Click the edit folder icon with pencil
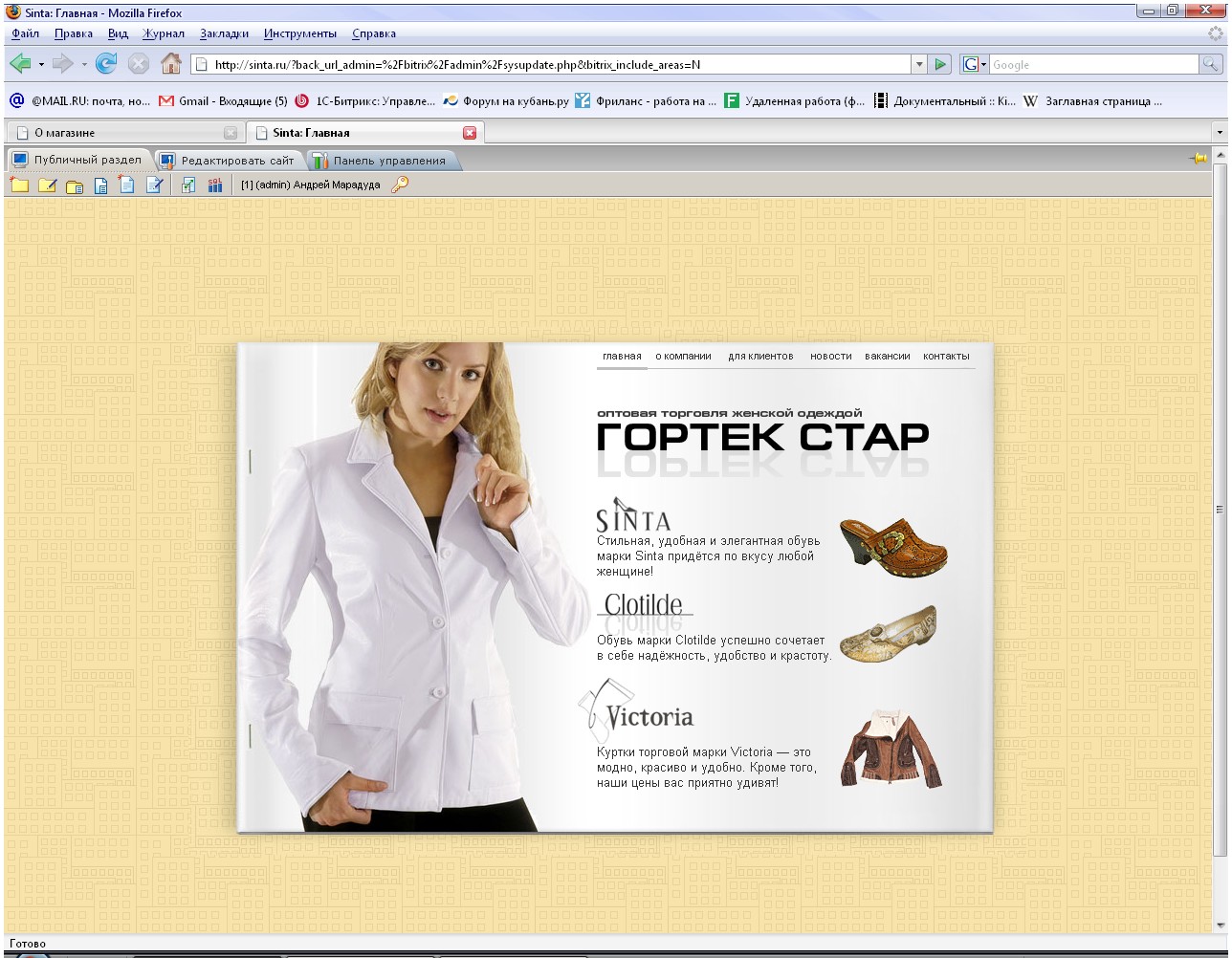Image resolution: width=1232 pixels, height=958 pixels. coord(47,185)
